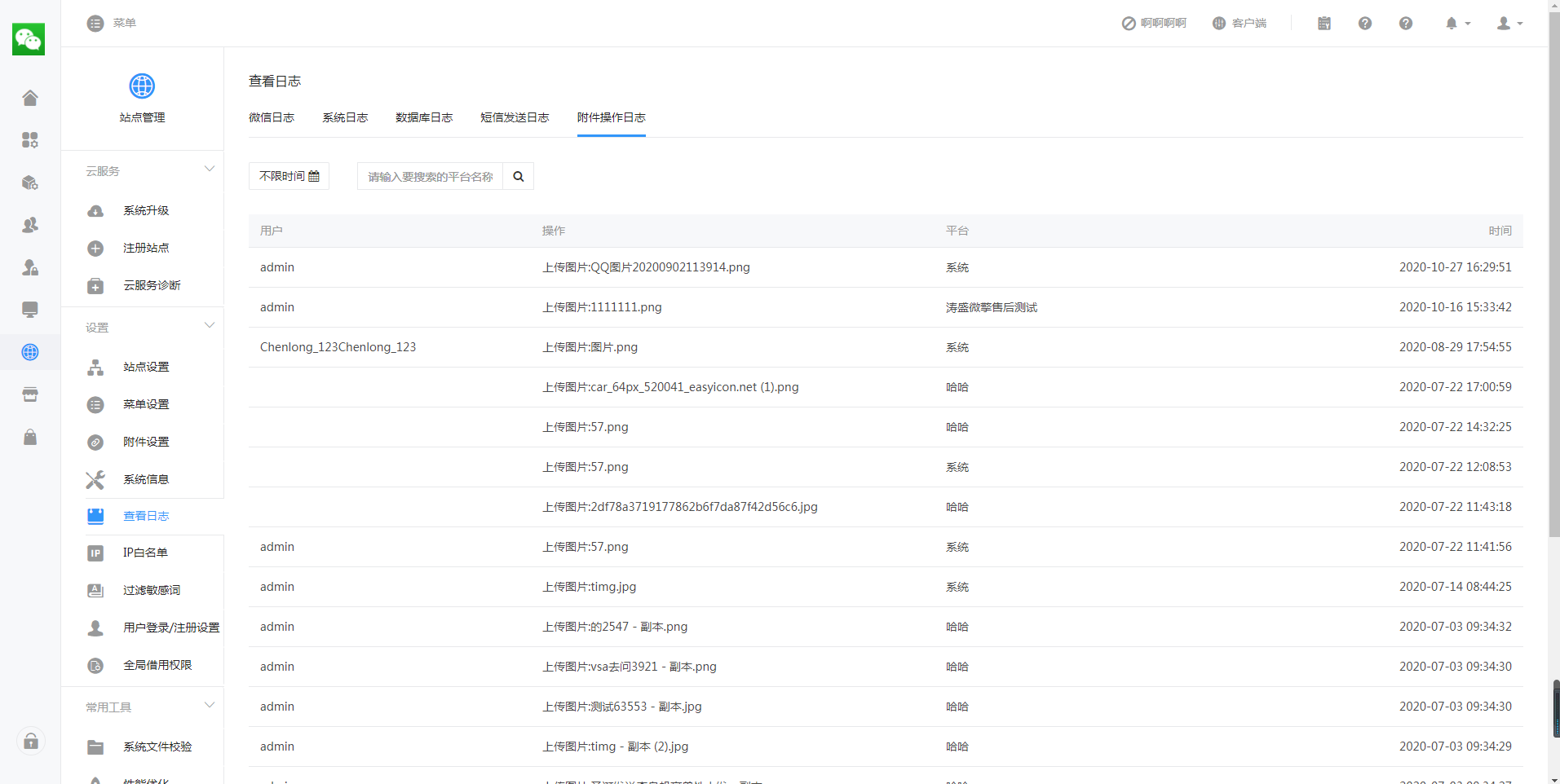Open the user permissions icon in left rail
This screenshot has height=784, width=1560.
[30, 267]
